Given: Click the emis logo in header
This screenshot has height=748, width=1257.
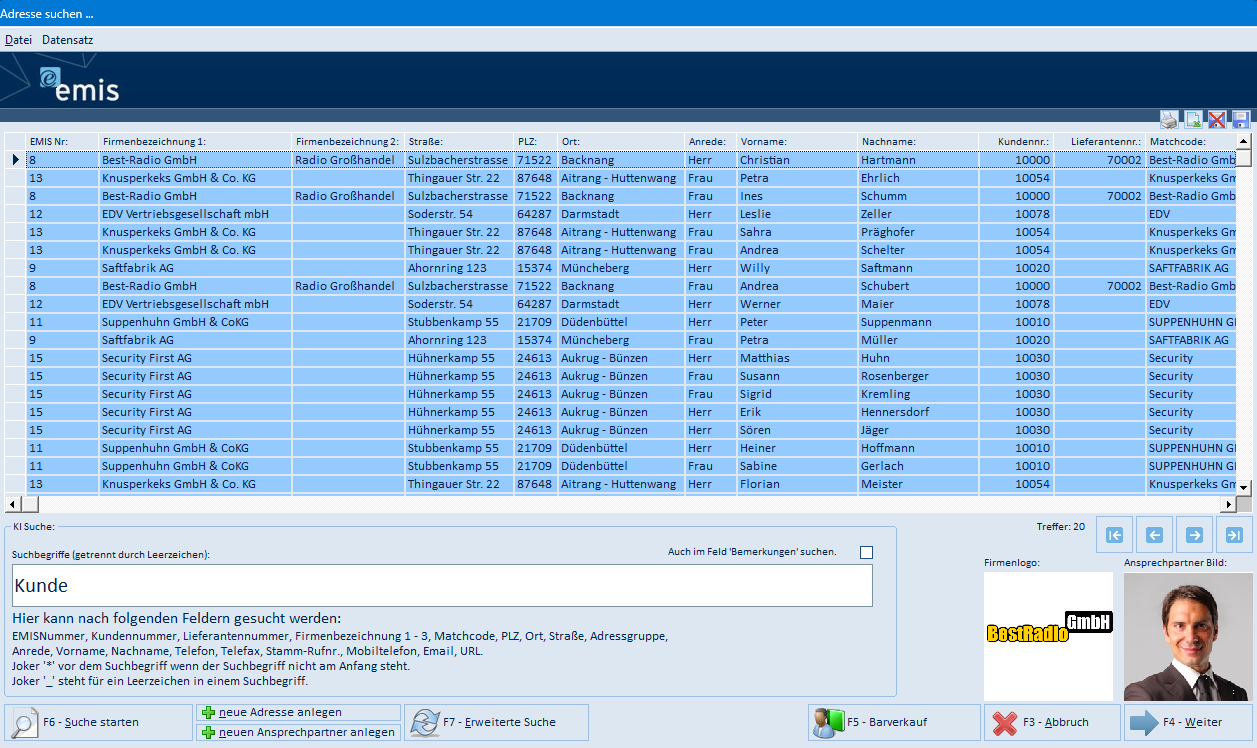Looking at the screenshot, I should 79,84.
